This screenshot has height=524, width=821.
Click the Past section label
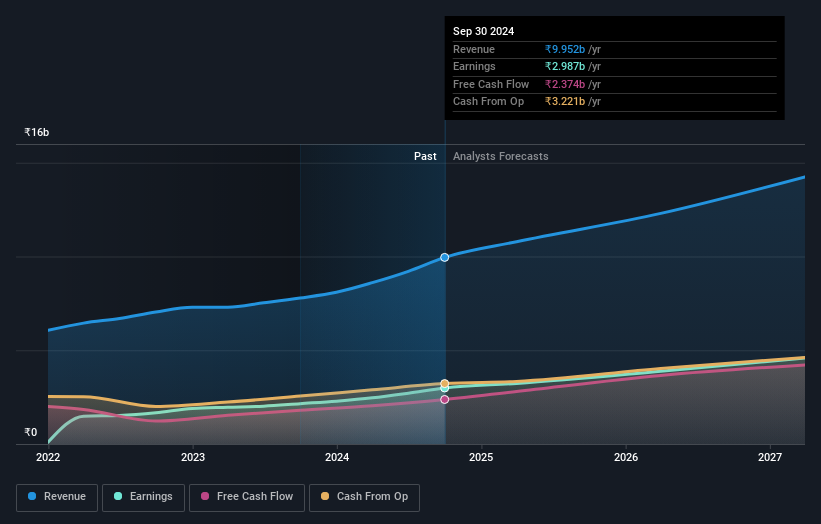[425, 156]
